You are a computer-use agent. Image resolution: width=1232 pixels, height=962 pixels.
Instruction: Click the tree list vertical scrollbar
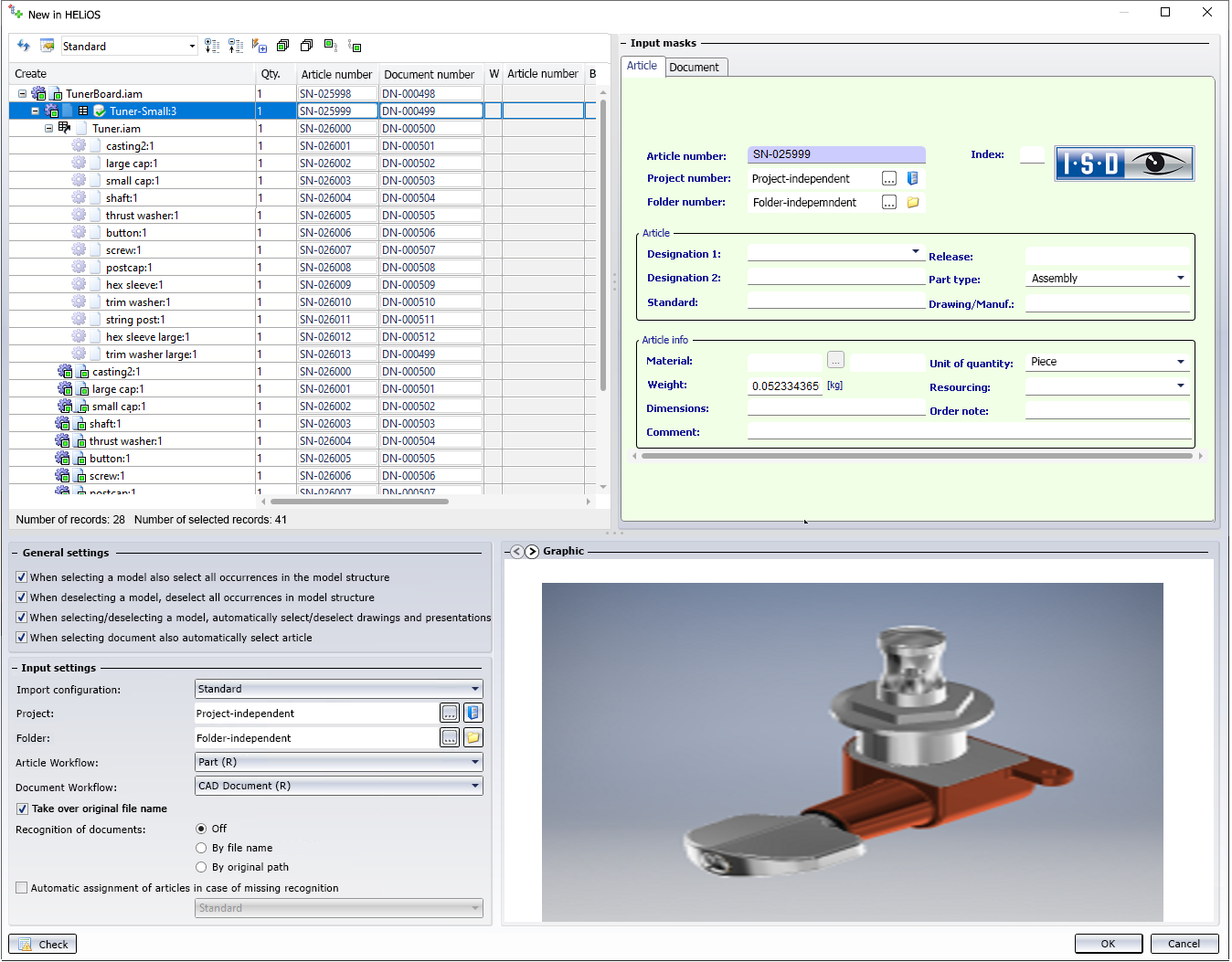click(603, 243)
